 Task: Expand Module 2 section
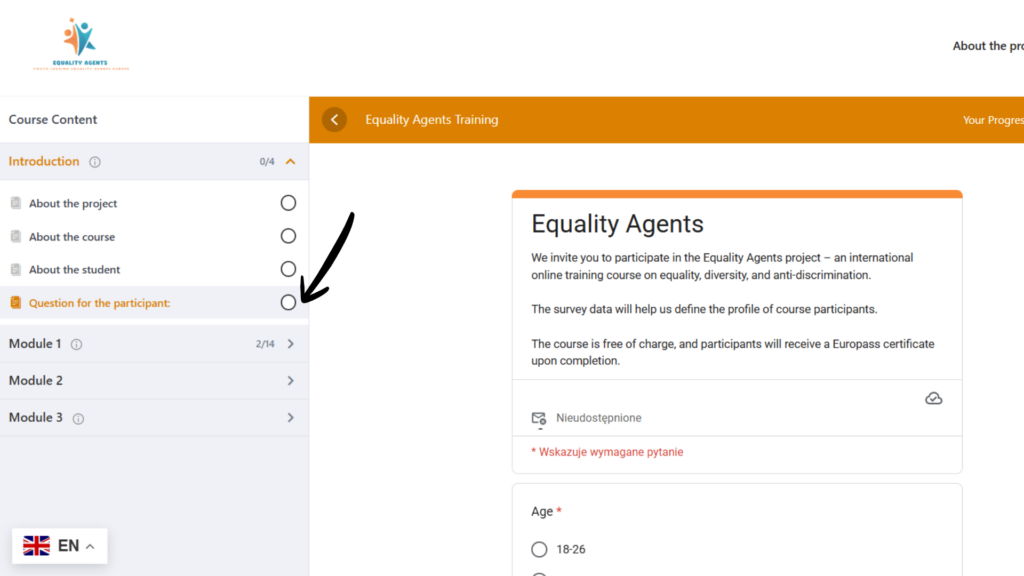(290, 381)
